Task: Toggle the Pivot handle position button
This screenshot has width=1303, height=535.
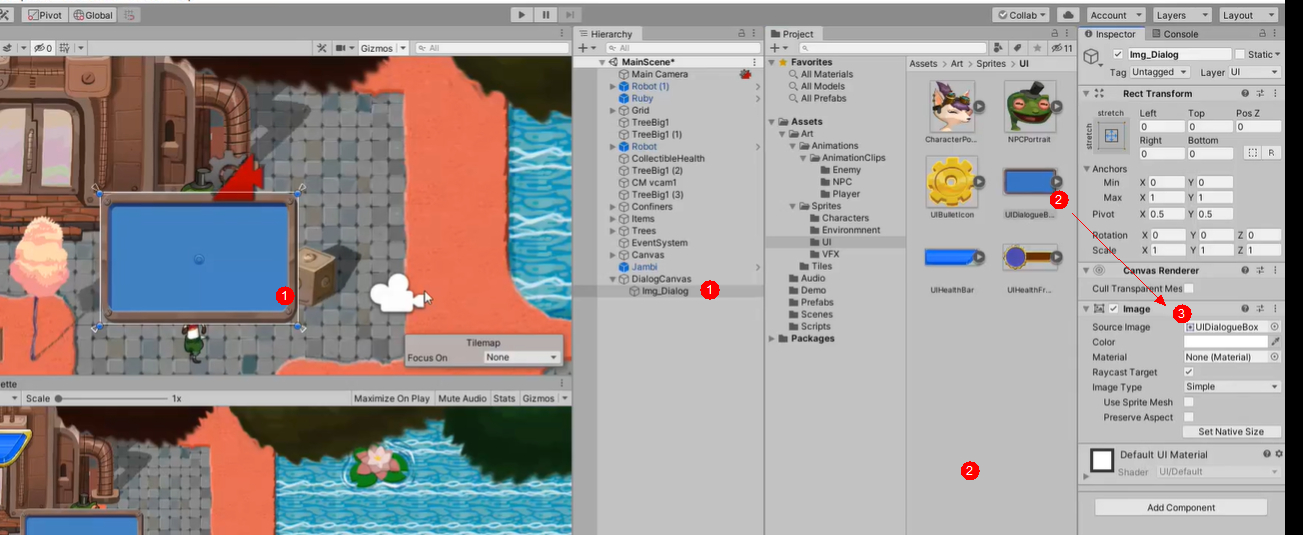Action: (44, 16)
